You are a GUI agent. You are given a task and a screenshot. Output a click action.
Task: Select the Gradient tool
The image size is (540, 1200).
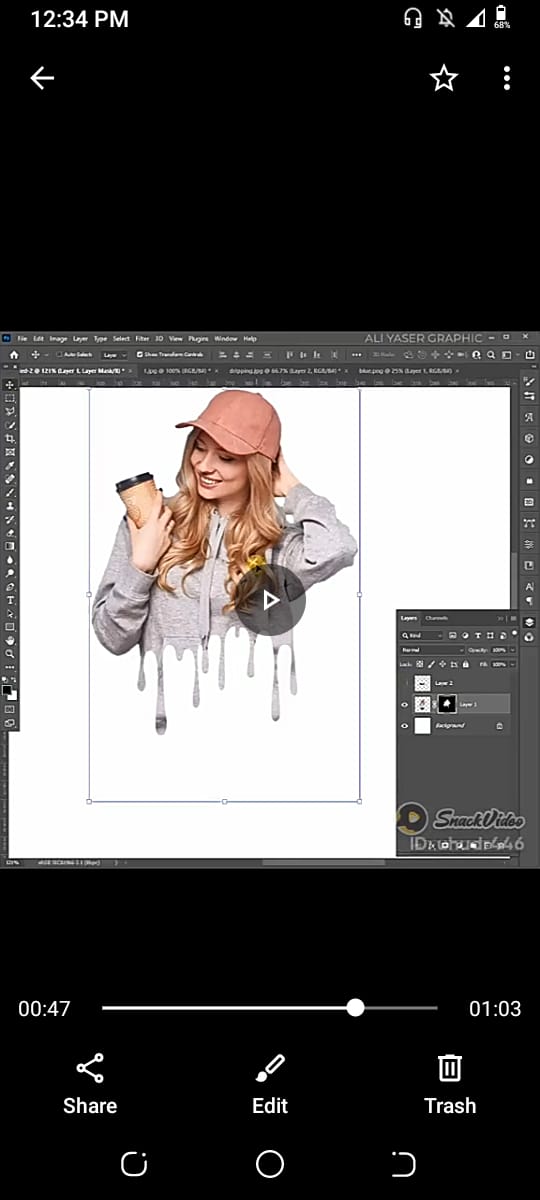tap(11, 546)
